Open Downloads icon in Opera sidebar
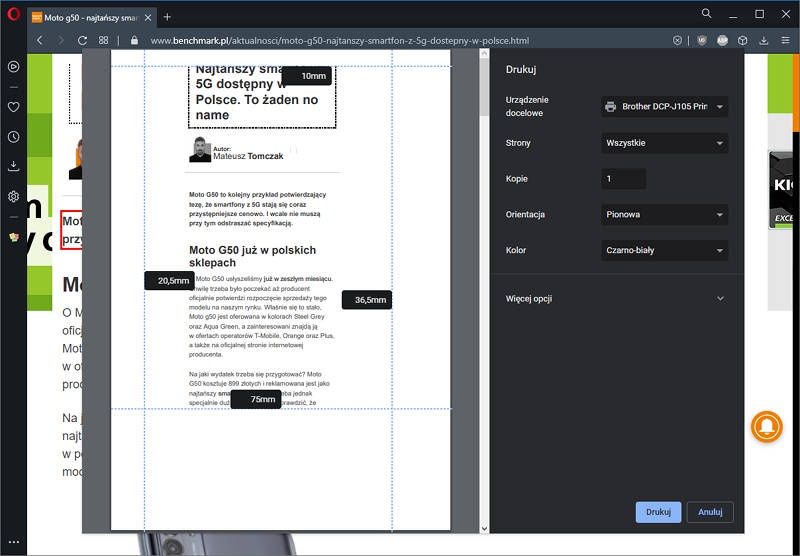Viewport: 800px width, 556px height. [14, 166]
